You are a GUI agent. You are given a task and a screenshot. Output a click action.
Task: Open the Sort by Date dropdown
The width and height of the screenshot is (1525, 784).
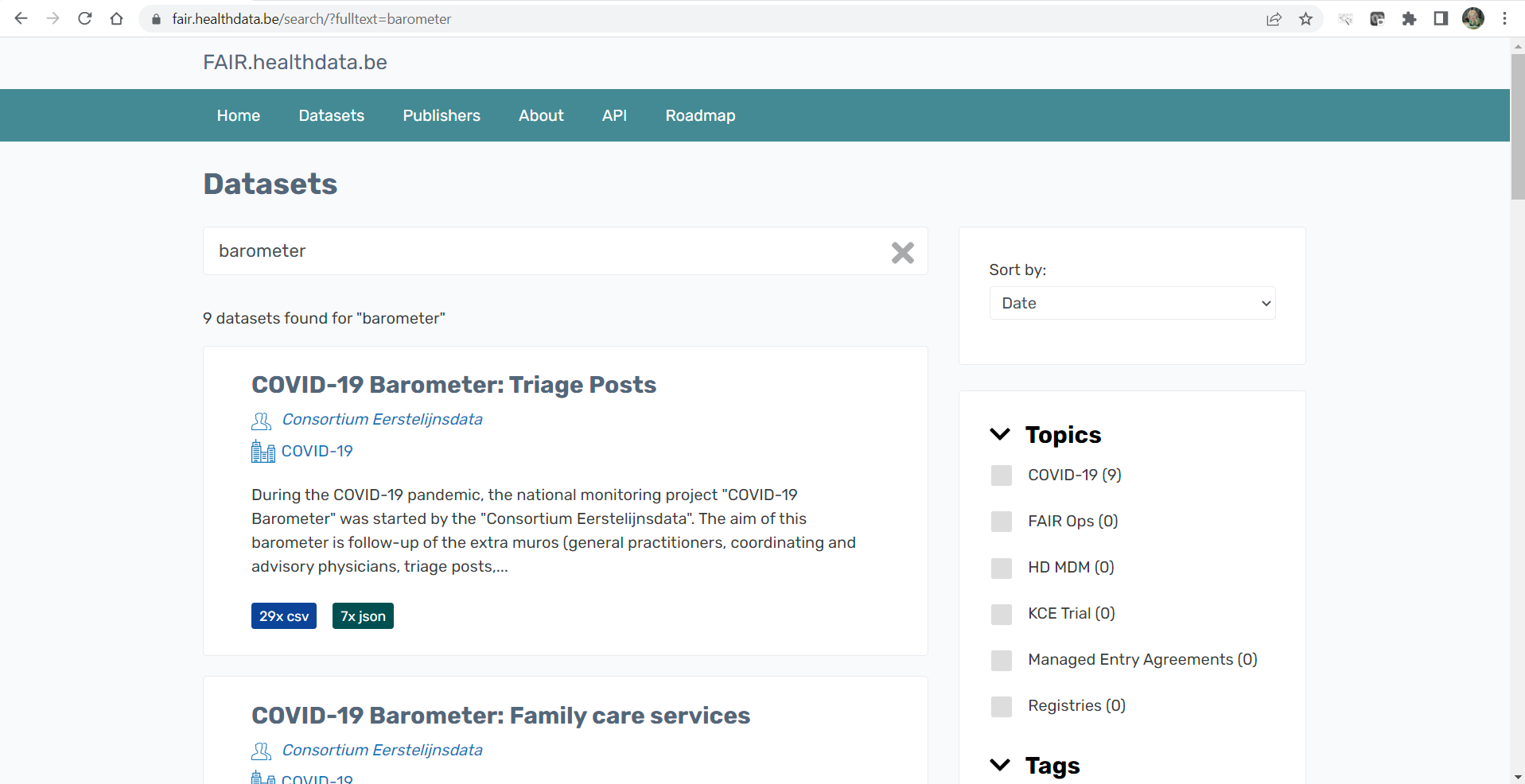(x=1132, y=303)
